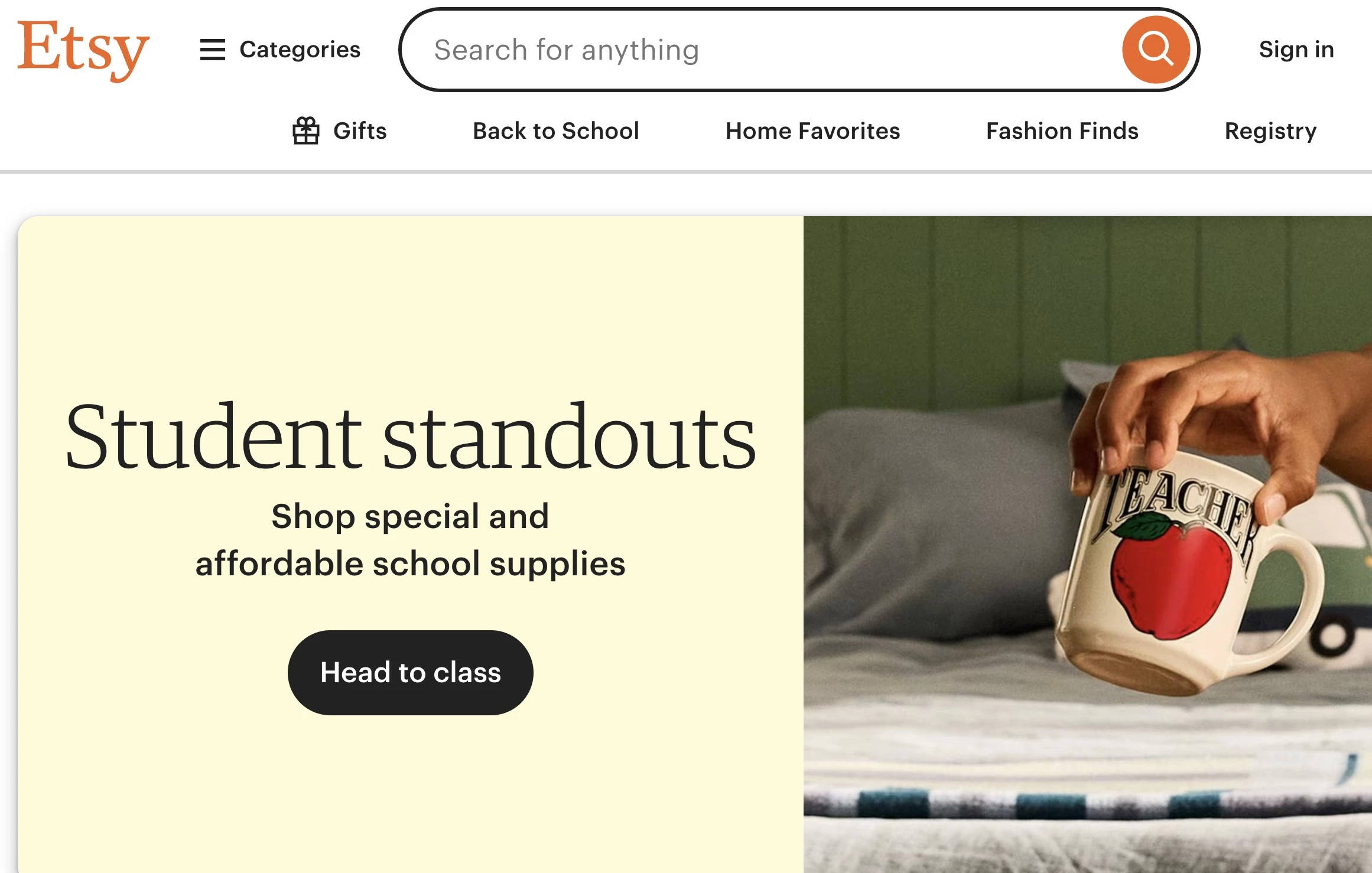Go to Back to School section

click(556, 131)
